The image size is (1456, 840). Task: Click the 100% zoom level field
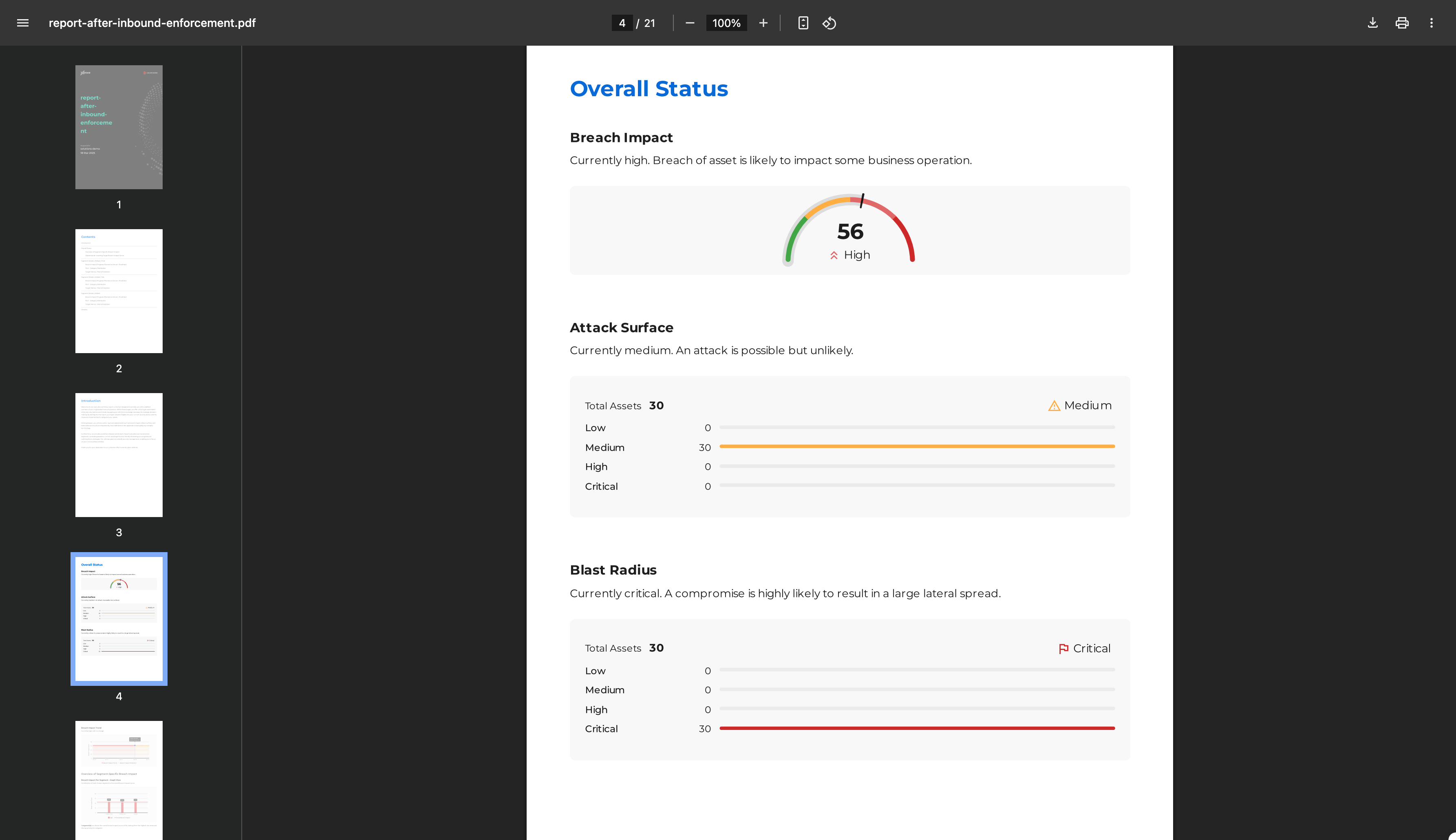tap(726, 23)
